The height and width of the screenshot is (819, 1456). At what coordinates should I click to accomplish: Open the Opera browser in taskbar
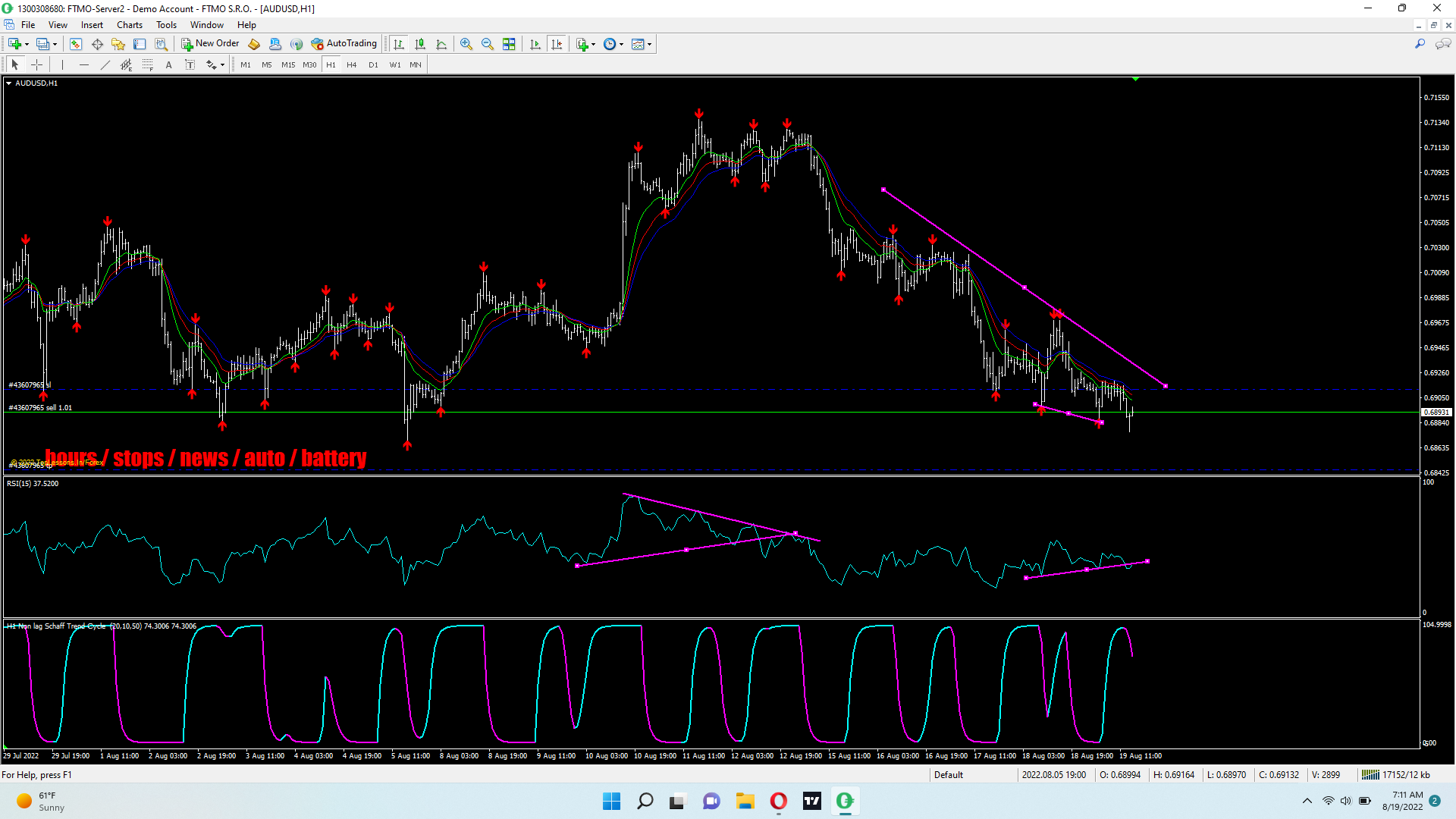pos(778,801)
